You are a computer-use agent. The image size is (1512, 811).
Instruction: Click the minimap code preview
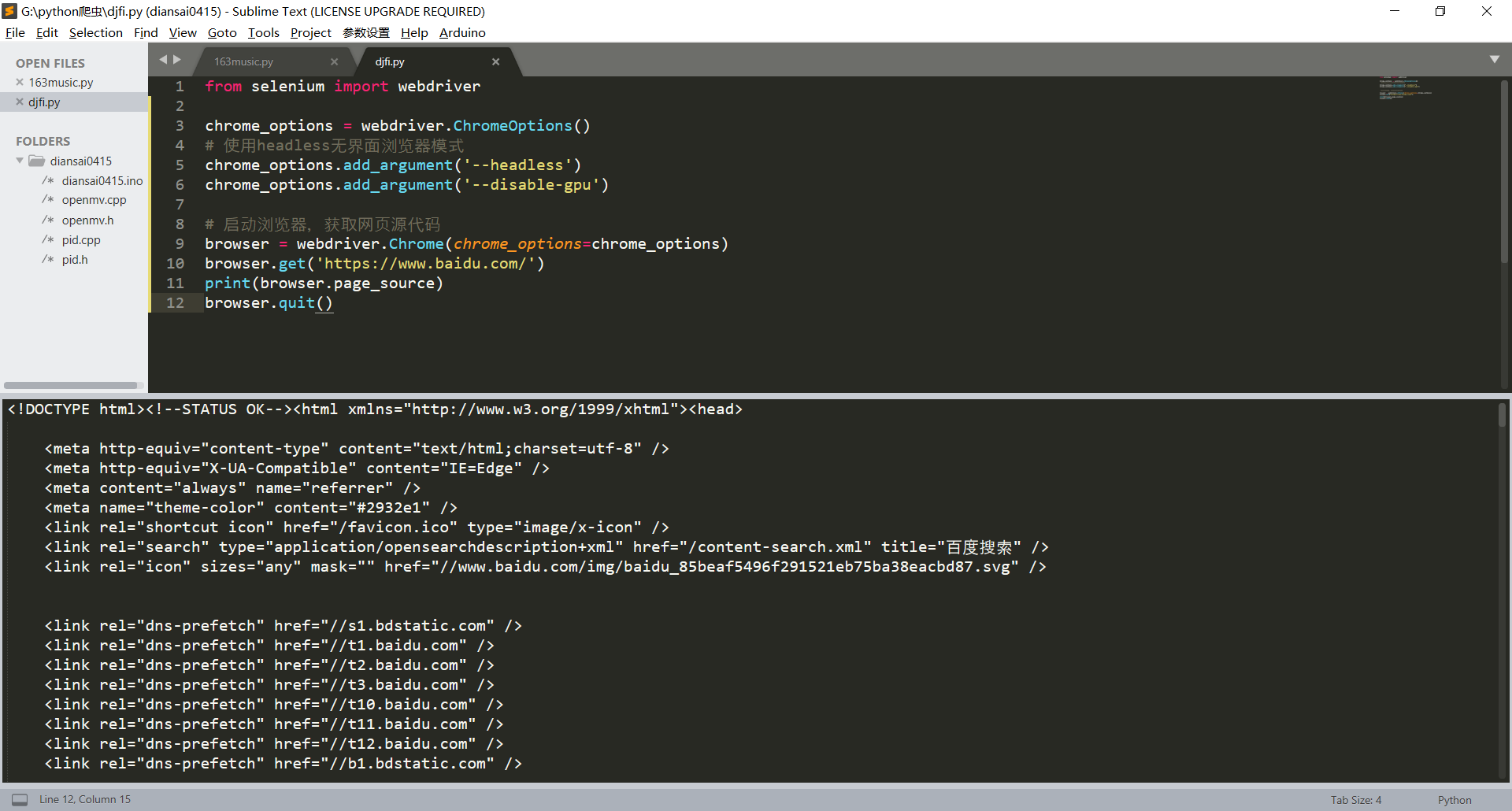1406,87
